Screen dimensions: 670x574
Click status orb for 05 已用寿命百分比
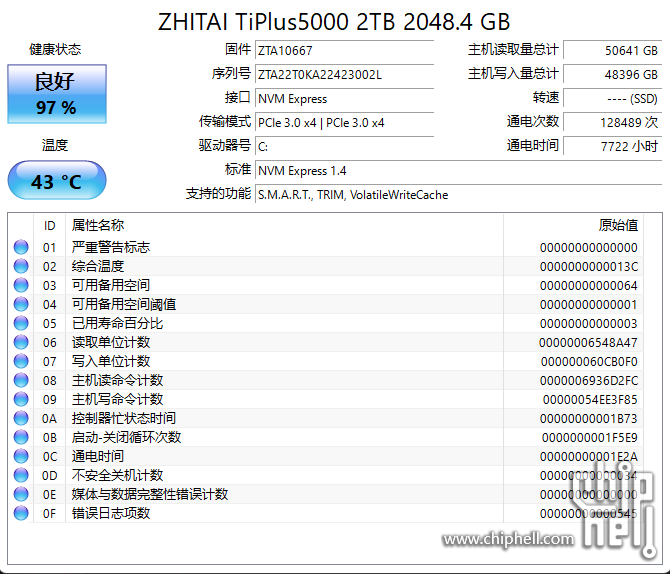point(21,323)
